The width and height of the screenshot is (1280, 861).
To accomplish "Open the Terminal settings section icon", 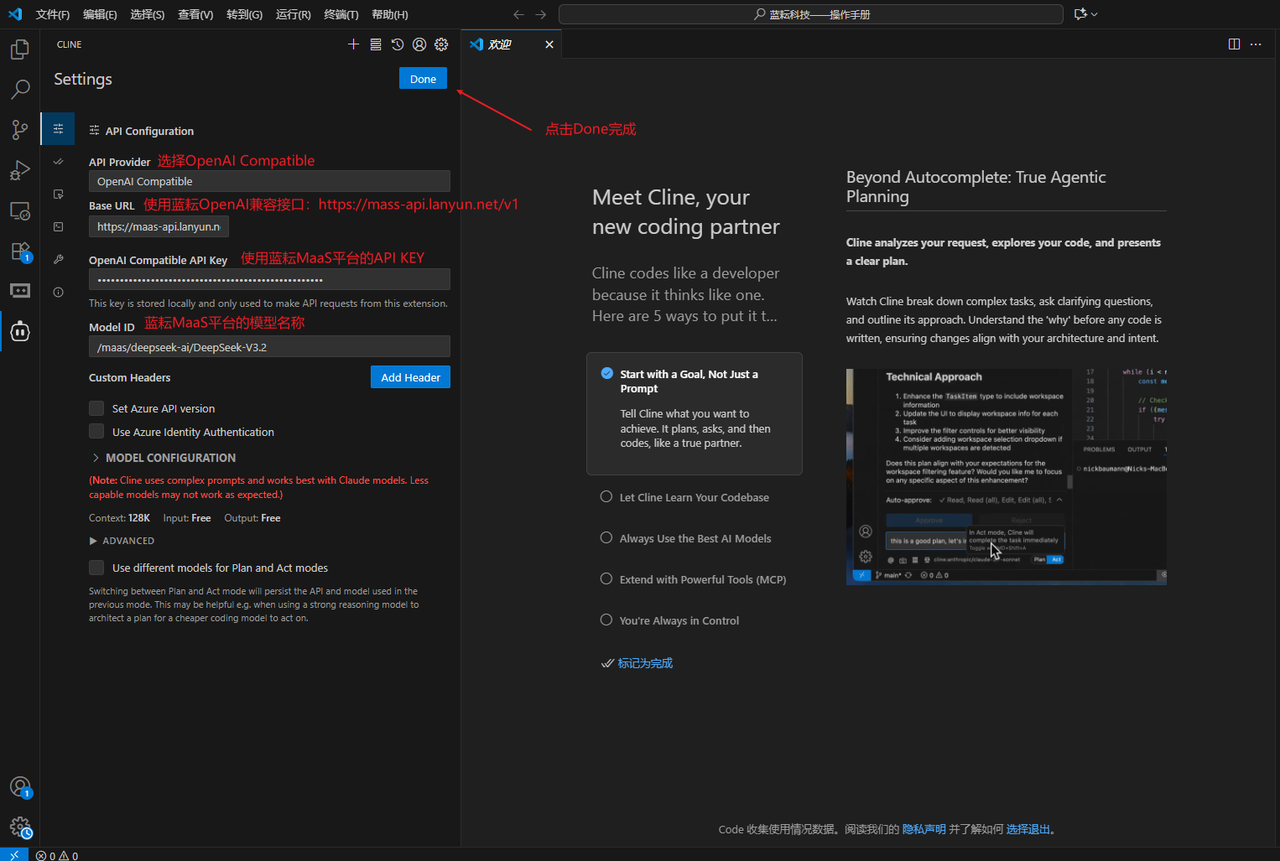I will tap(58, 227).
